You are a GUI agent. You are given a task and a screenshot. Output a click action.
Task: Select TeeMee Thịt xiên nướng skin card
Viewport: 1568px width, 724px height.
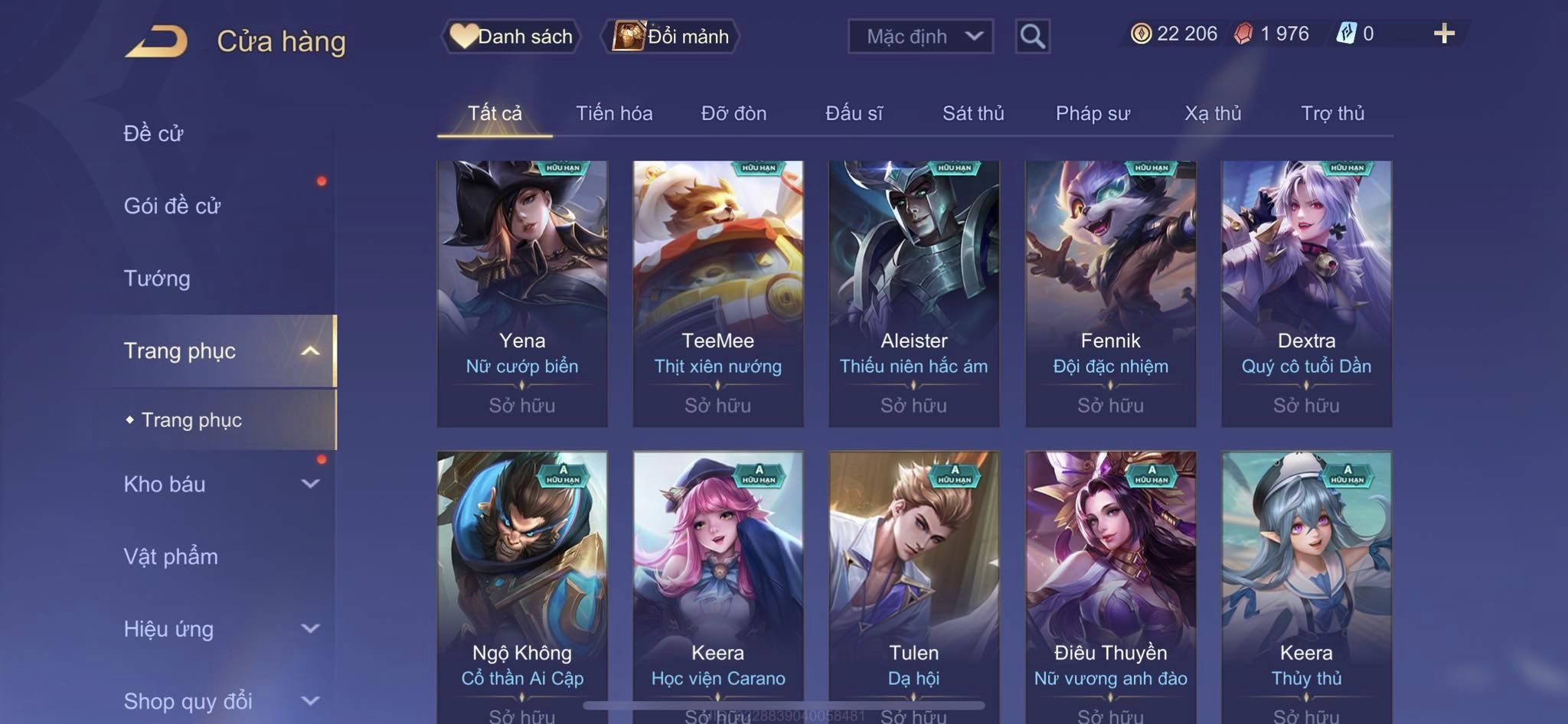(x=718, y=294)
